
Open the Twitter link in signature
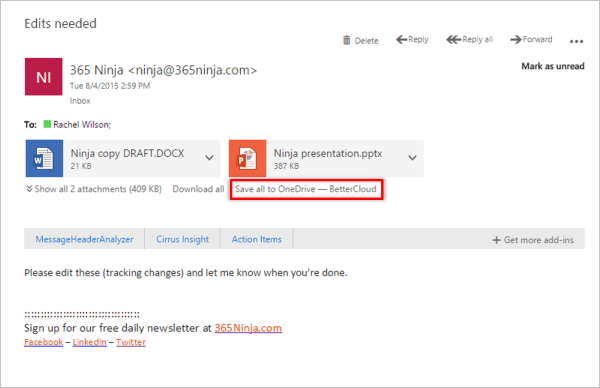pyautogui.click(x=131, y=342)
